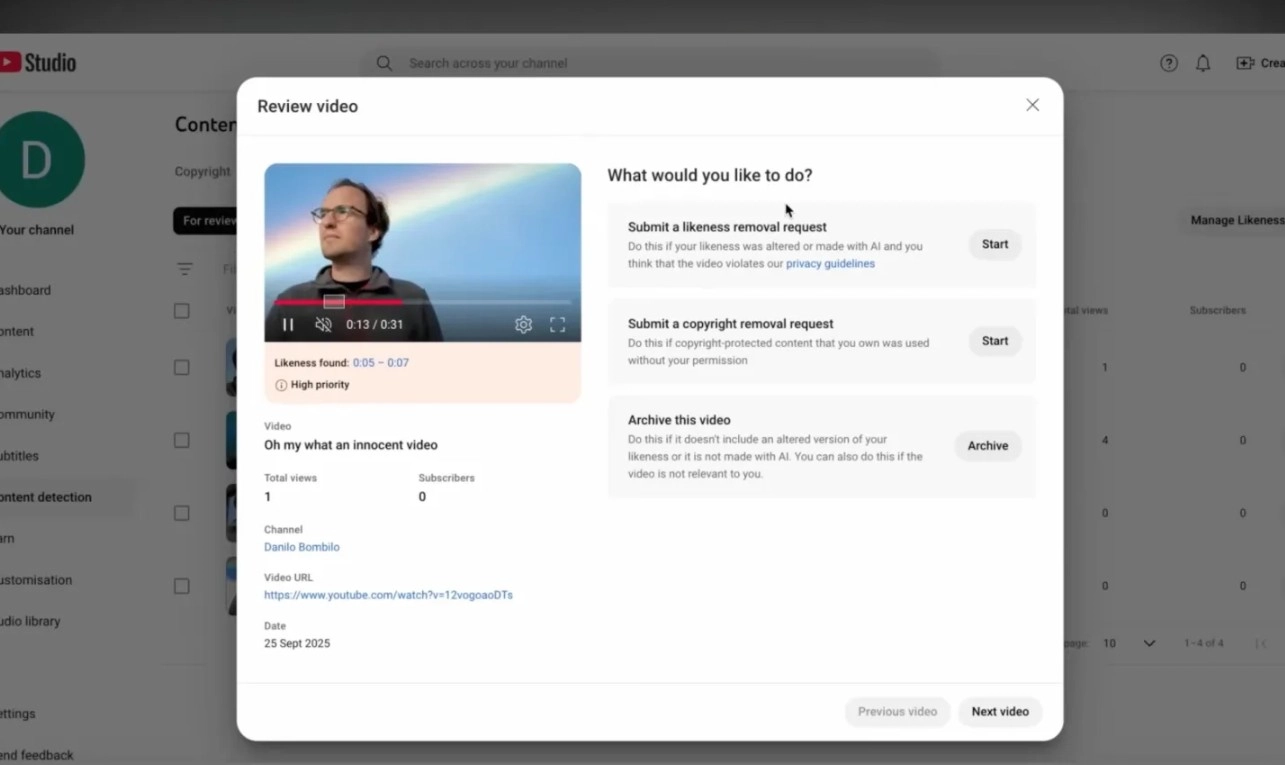1285x765 pixels.
Task: Expand the rows per page dropdown
Action: [x=1149, y=643]
